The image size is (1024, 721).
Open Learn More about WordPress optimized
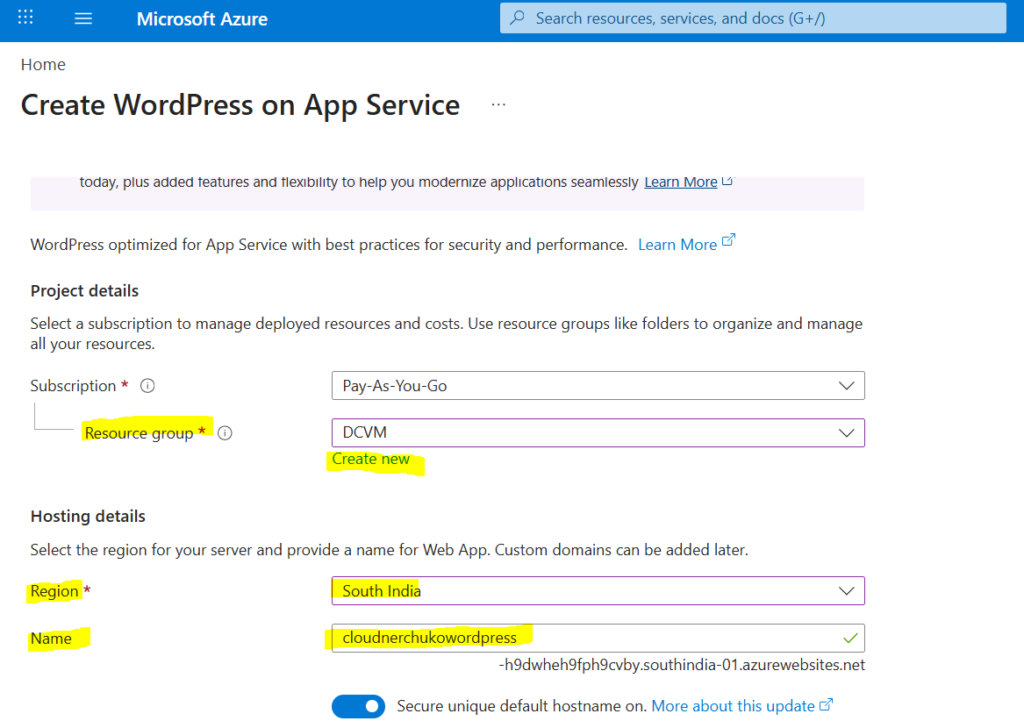pos(677,245)
